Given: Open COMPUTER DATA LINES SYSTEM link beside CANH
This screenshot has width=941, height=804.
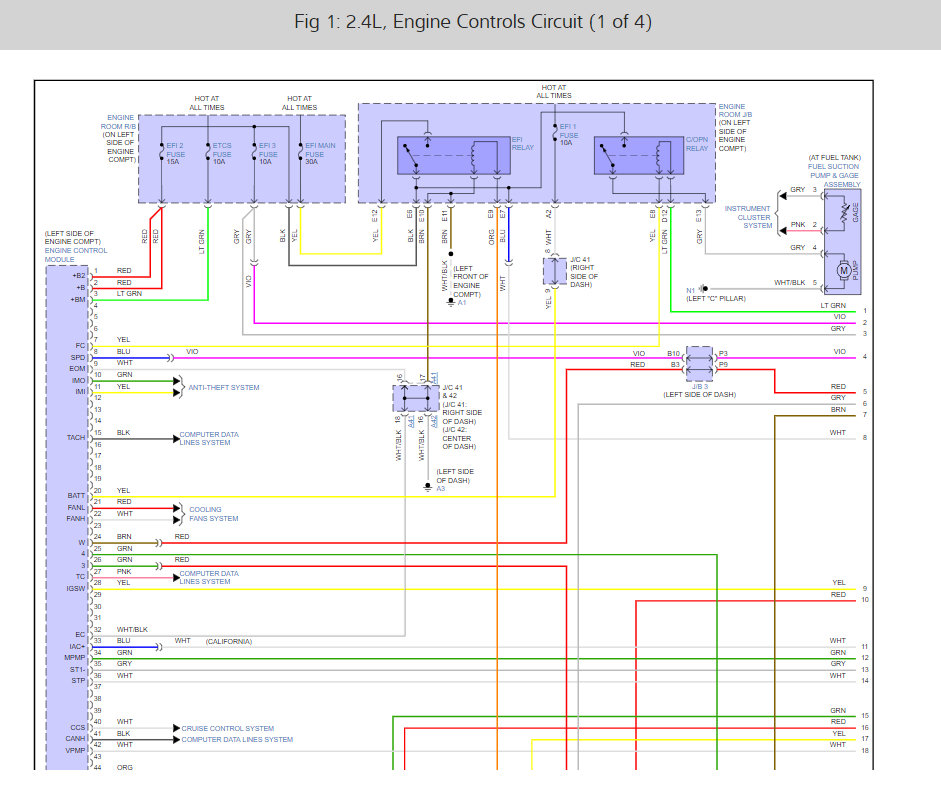Looking at the screenshot, I should (237, 740).
